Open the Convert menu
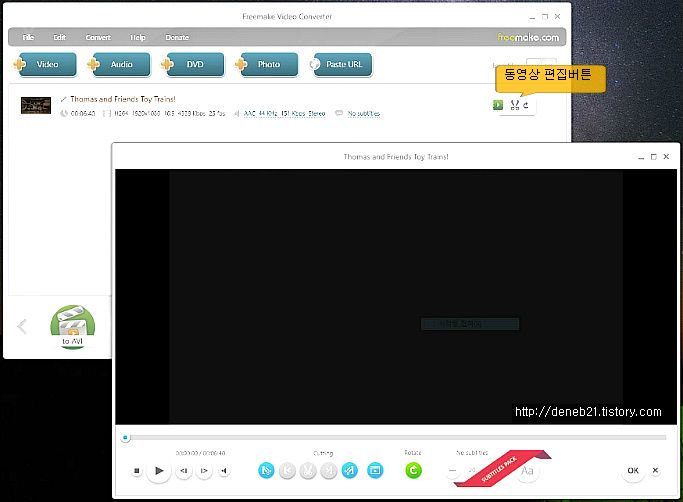The image size is (683, 502). 98,37
